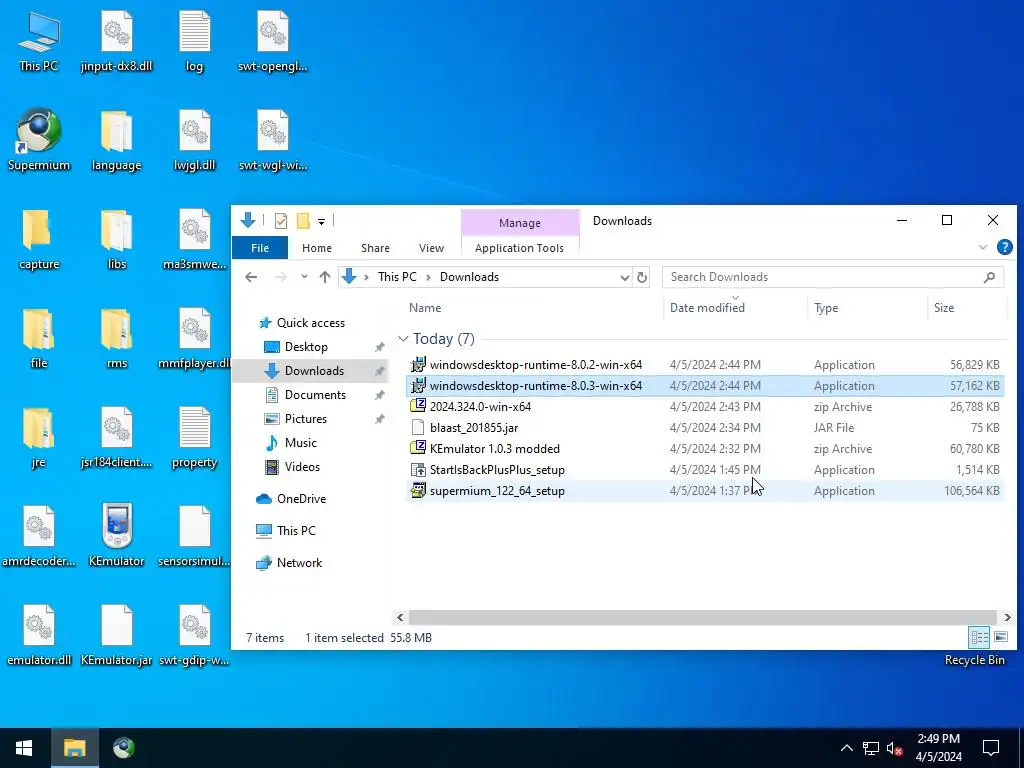1024x768 pixels.
Task: Click the scrollbar right arrow
Action: click(1008, 617)
